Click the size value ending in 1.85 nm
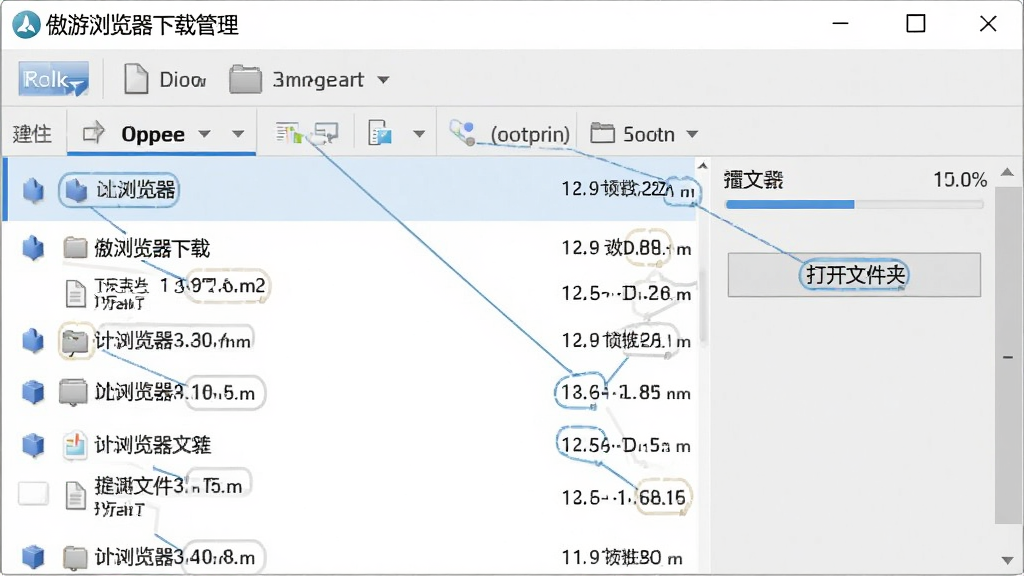This screenshot has height=576, width=1024. [626, 392]
